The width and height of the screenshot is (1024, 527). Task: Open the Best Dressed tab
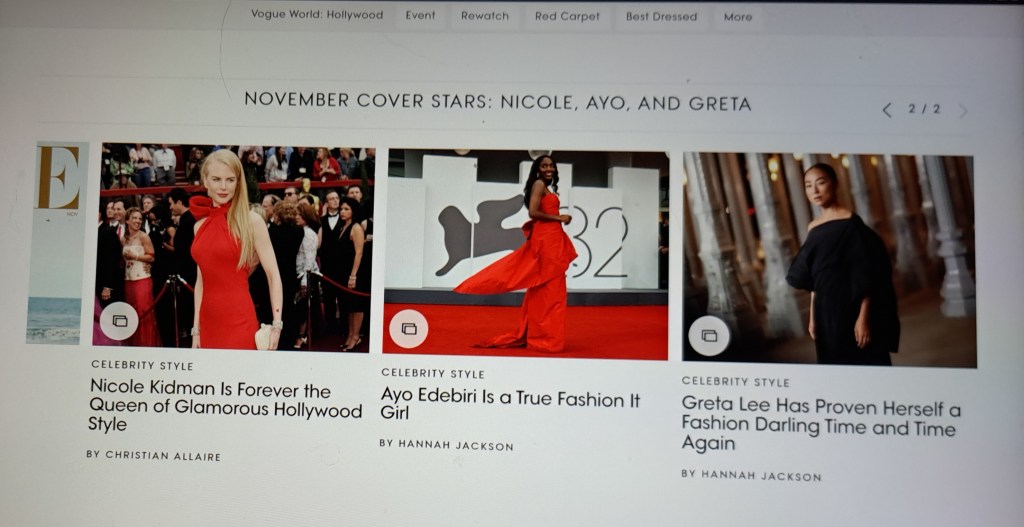[661, 17]
